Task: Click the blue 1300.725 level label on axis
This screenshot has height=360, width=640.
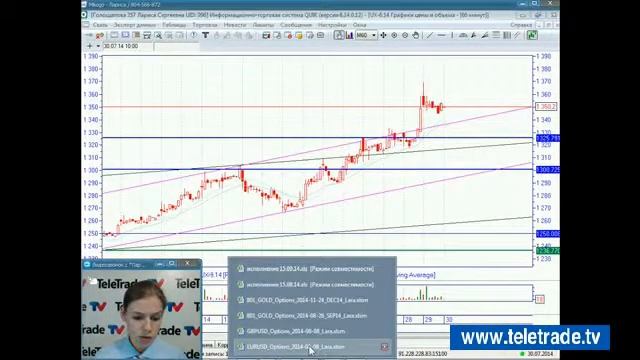Action: [x=548, y=169]
